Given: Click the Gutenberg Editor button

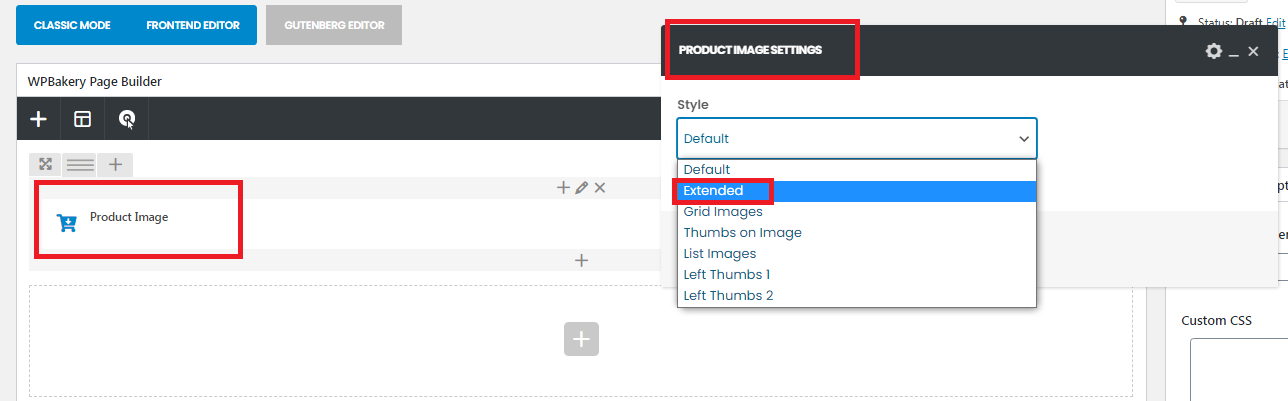Looking at the screenshot, I should tap(334, 25).
